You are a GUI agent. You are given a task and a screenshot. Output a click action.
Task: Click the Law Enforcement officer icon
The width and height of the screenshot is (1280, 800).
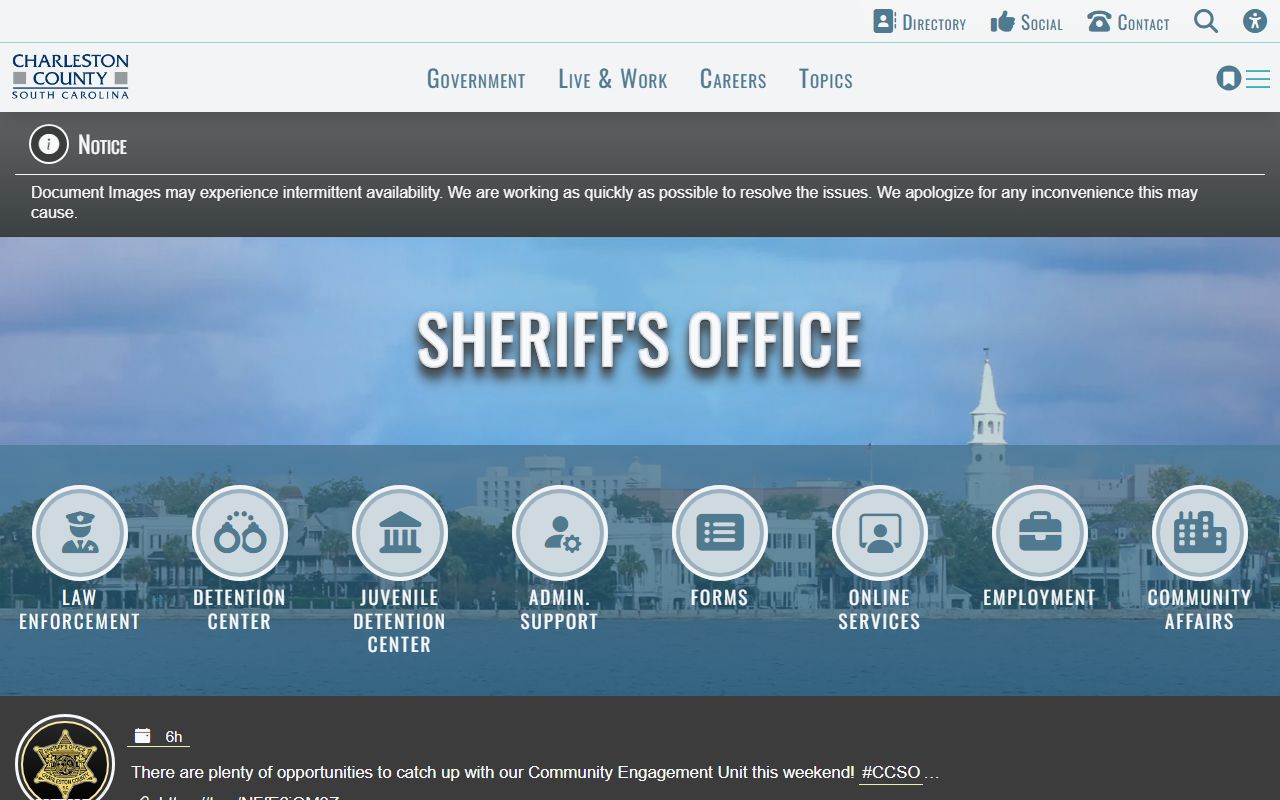[80, 533]
